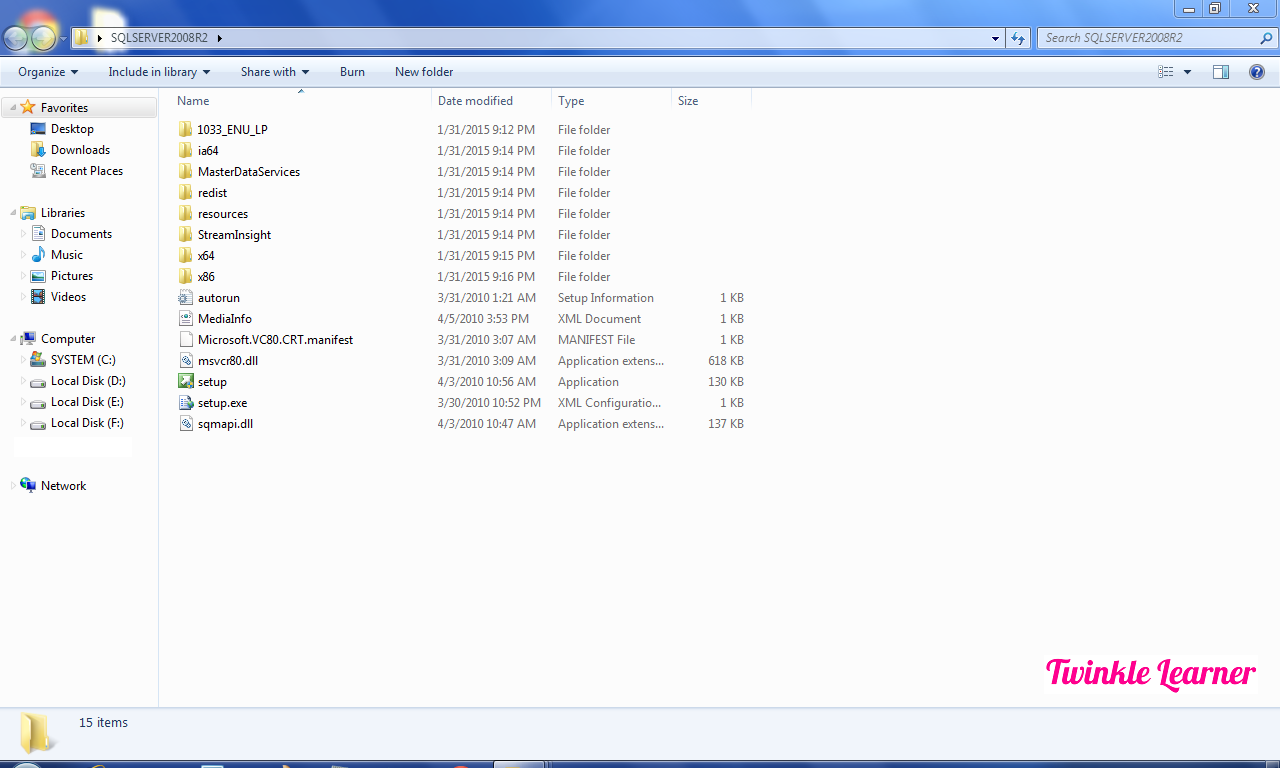
Task: Click the breadcrumb arrow after SQLSERVER2008R2
Action: 219,38
